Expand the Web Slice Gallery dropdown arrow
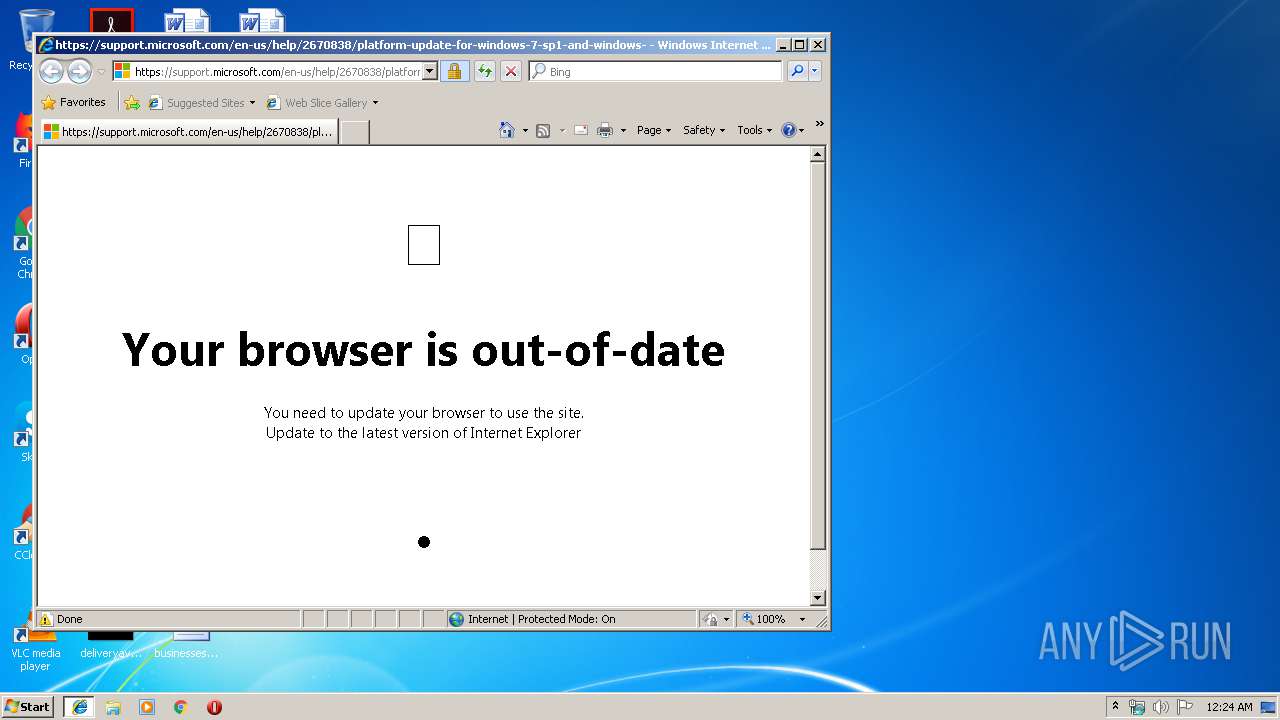Viewport: 1280px width, 720px height. pos(376,102)
